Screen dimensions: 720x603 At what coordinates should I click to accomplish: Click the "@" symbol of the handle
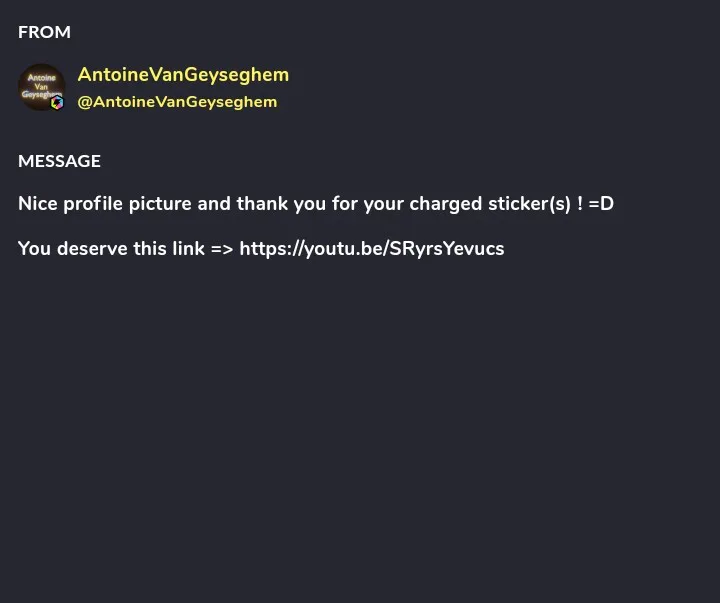(84, 102)
